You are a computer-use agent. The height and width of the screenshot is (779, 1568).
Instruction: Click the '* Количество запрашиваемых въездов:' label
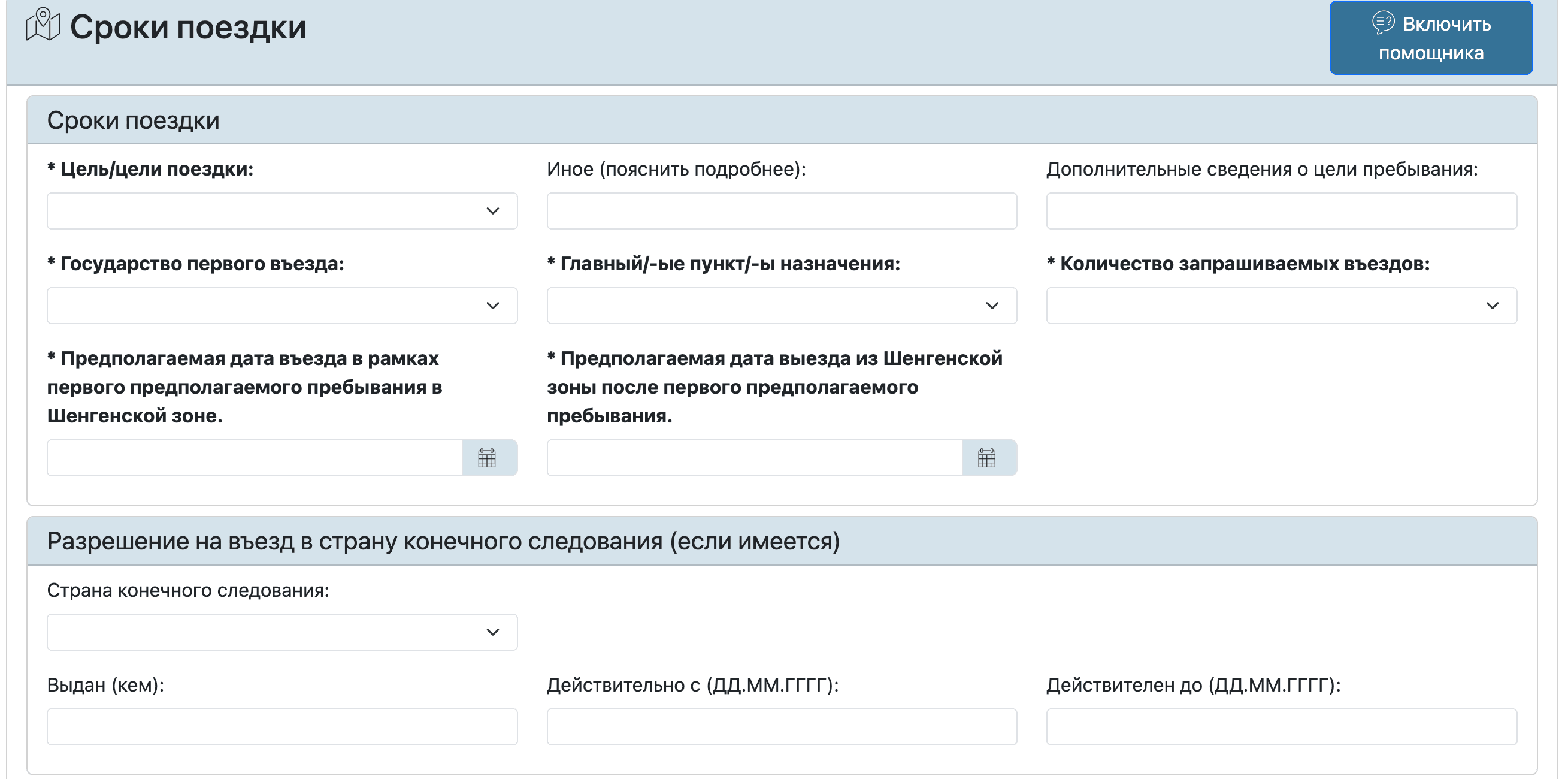click(1238, 263)
